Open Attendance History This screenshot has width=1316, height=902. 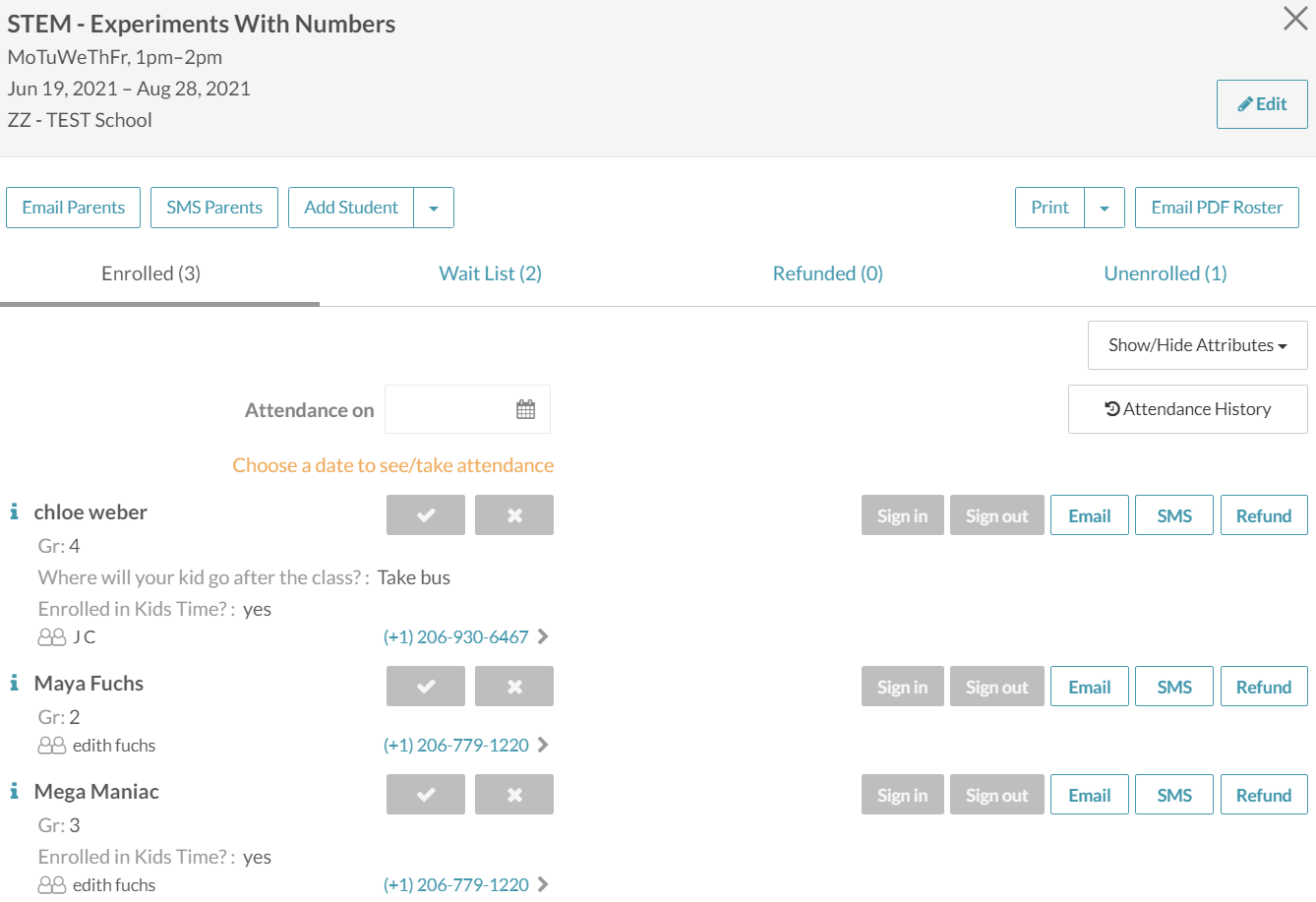tap(1187, 409)
